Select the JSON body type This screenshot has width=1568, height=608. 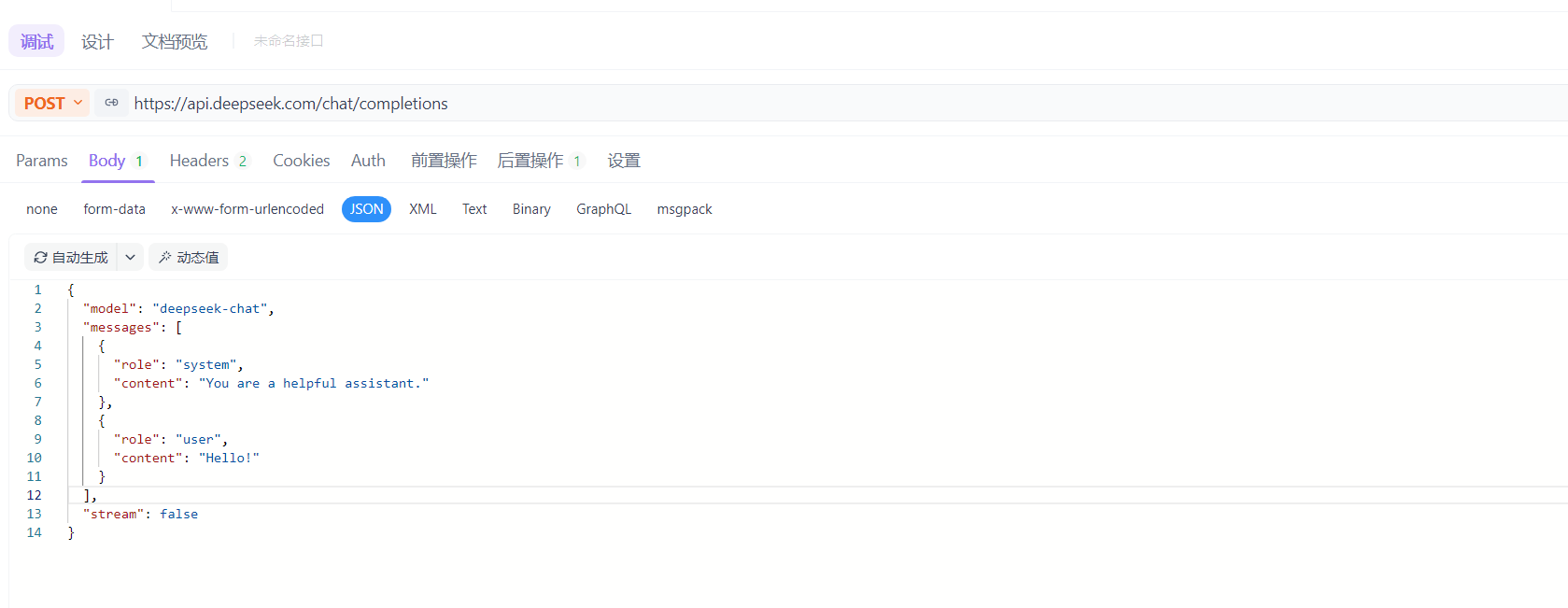point(366,209)
